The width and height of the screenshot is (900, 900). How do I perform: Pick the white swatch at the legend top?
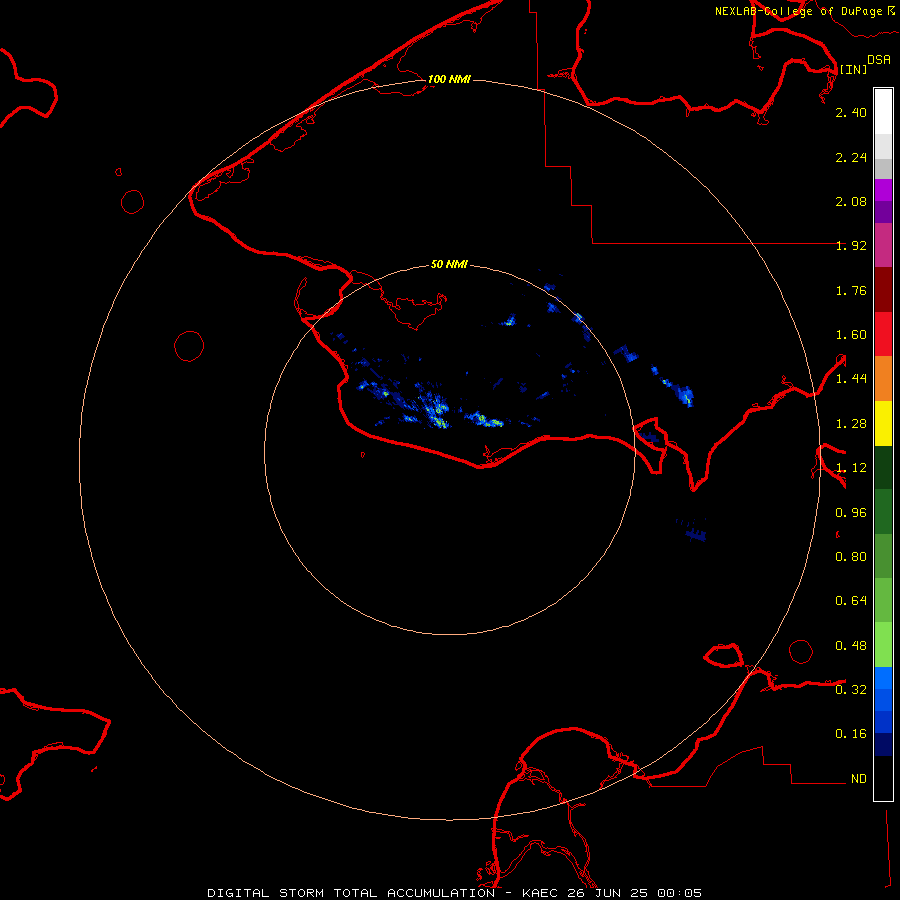(883, 111)
